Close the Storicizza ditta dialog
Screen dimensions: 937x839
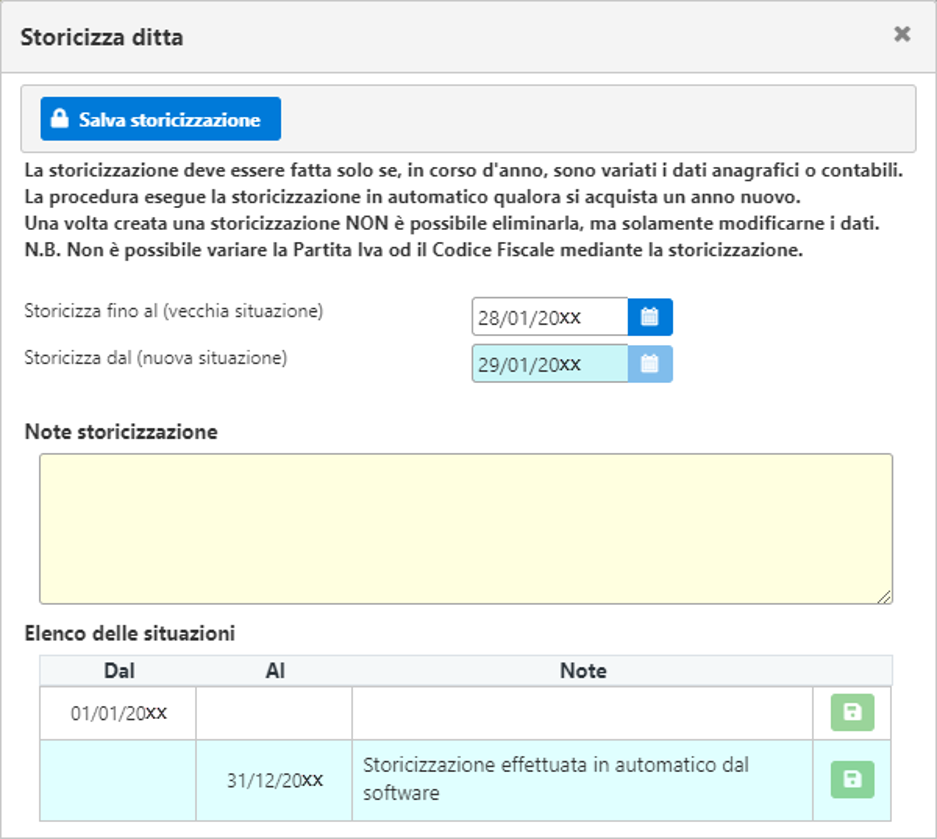coord(901,35)
